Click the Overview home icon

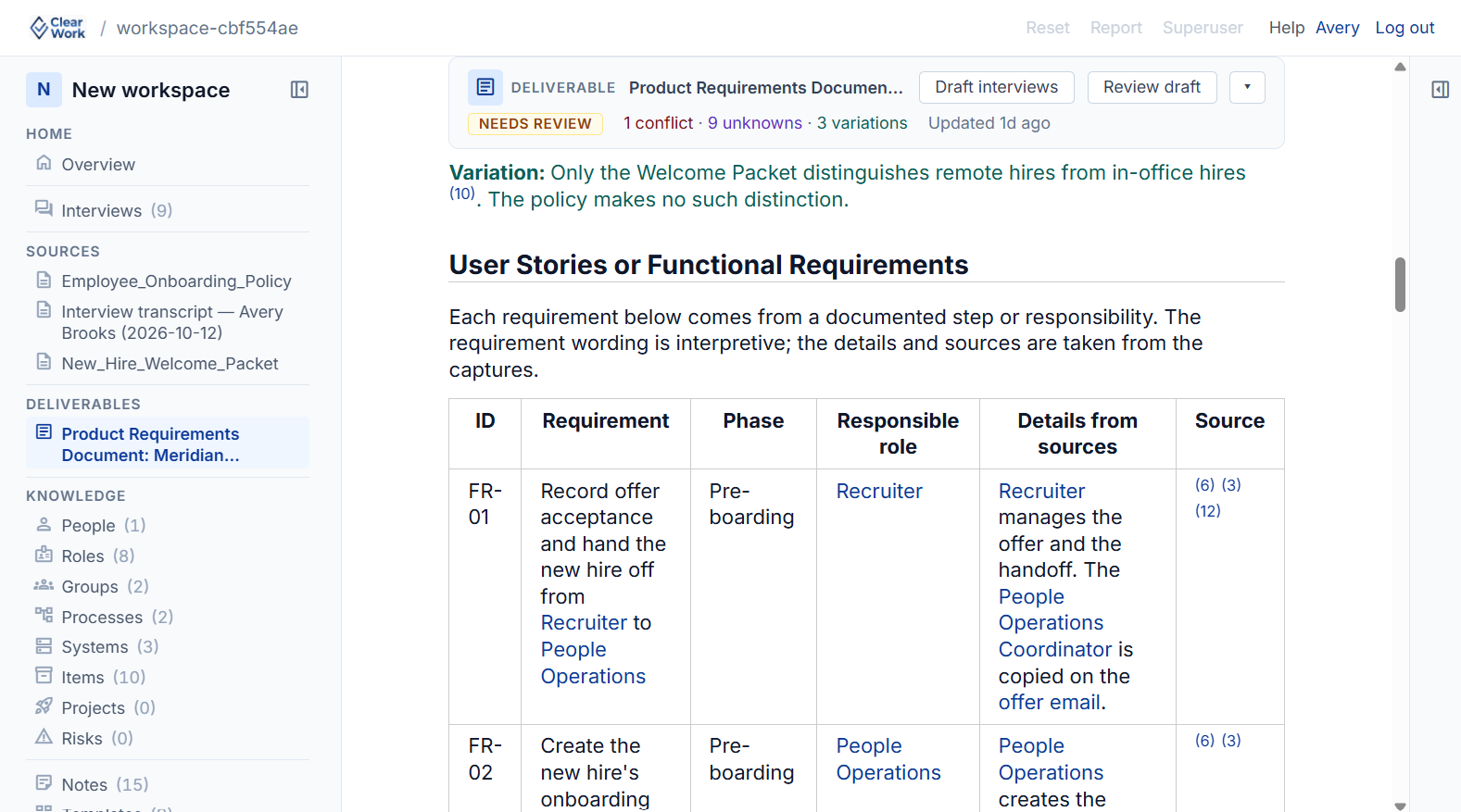[44, 163]
